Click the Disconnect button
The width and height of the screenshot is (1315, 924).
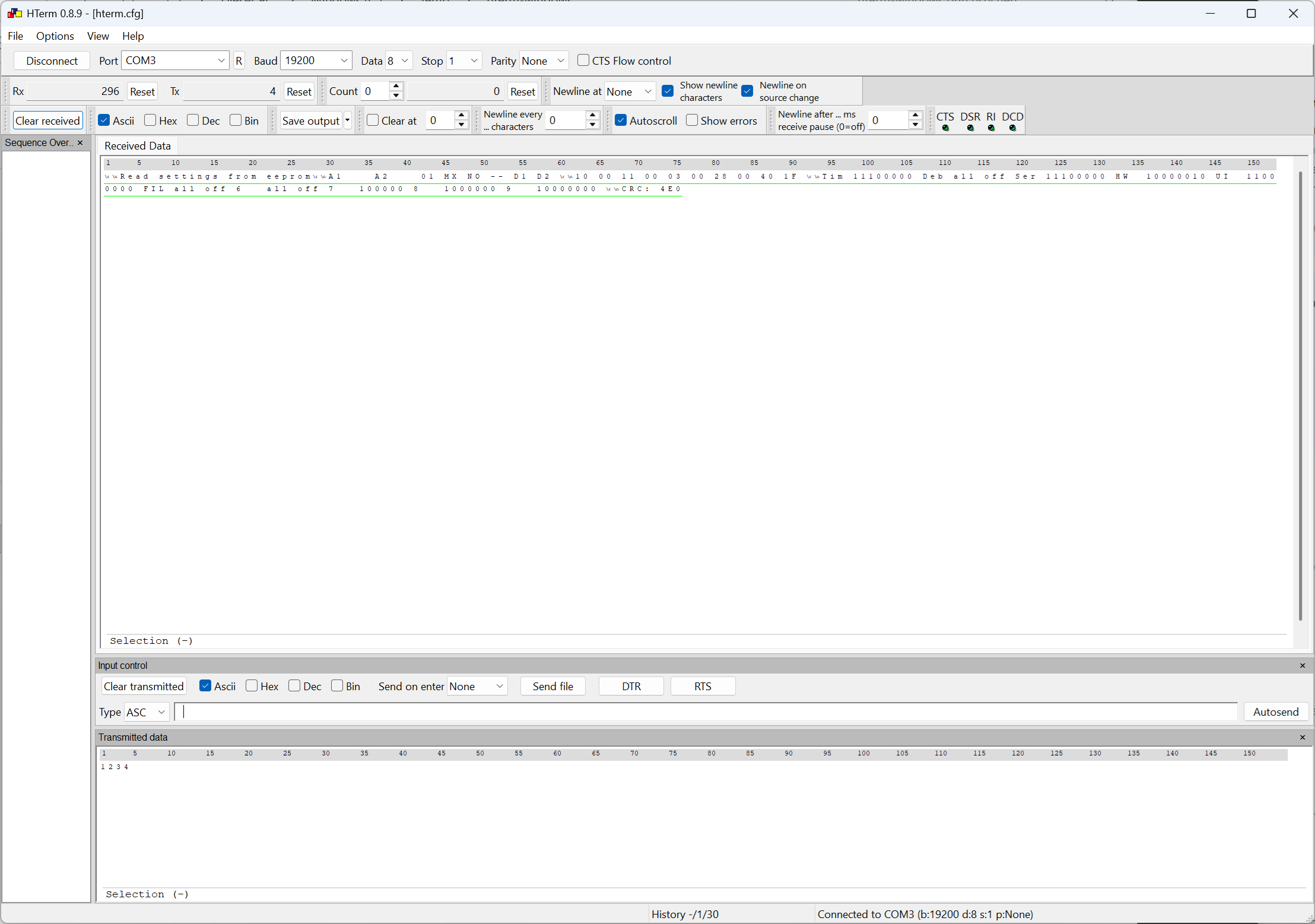click(52, 61)
